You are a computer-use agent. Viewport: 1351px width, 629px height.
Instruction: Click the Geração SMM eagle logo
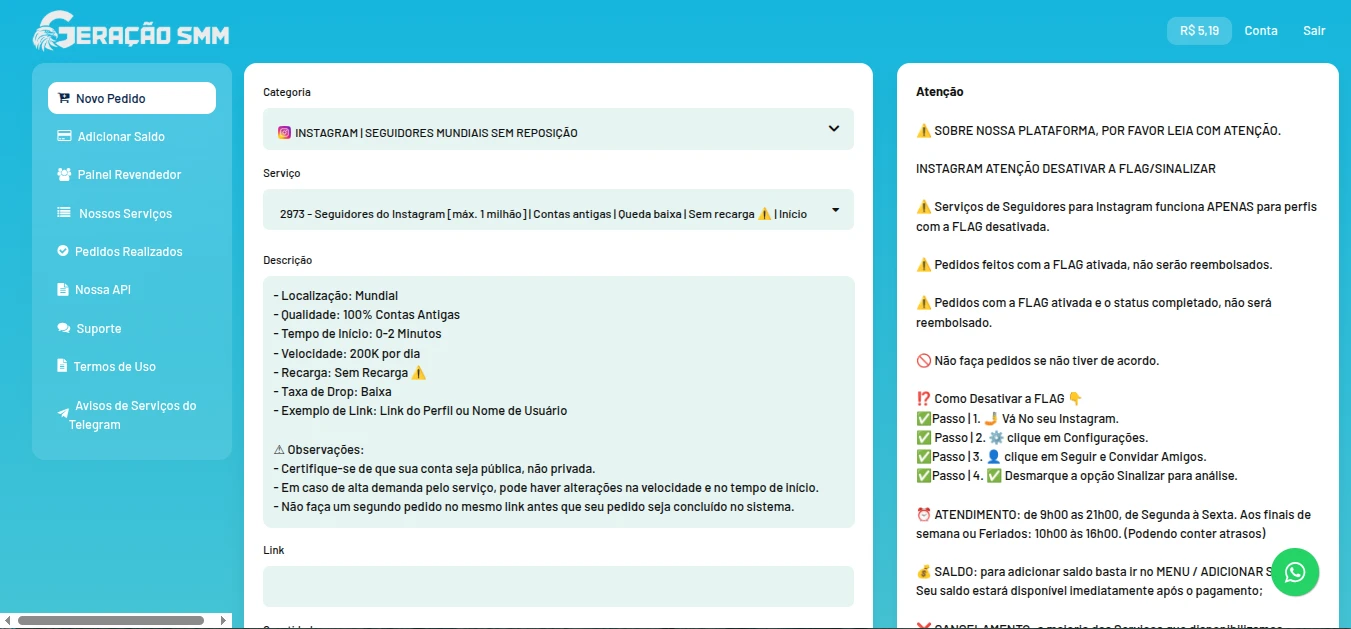click(x=131, y=31)
